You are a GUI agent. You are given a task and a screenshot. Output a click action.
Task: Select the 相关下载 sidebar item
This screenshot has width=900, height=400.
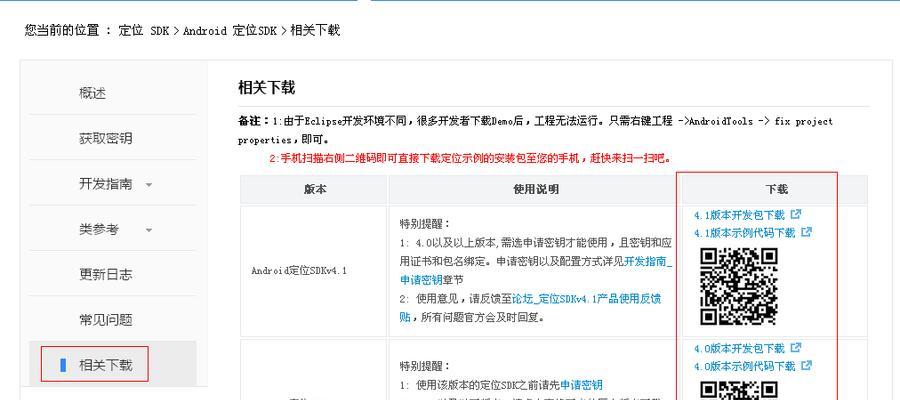click(112, 364)
